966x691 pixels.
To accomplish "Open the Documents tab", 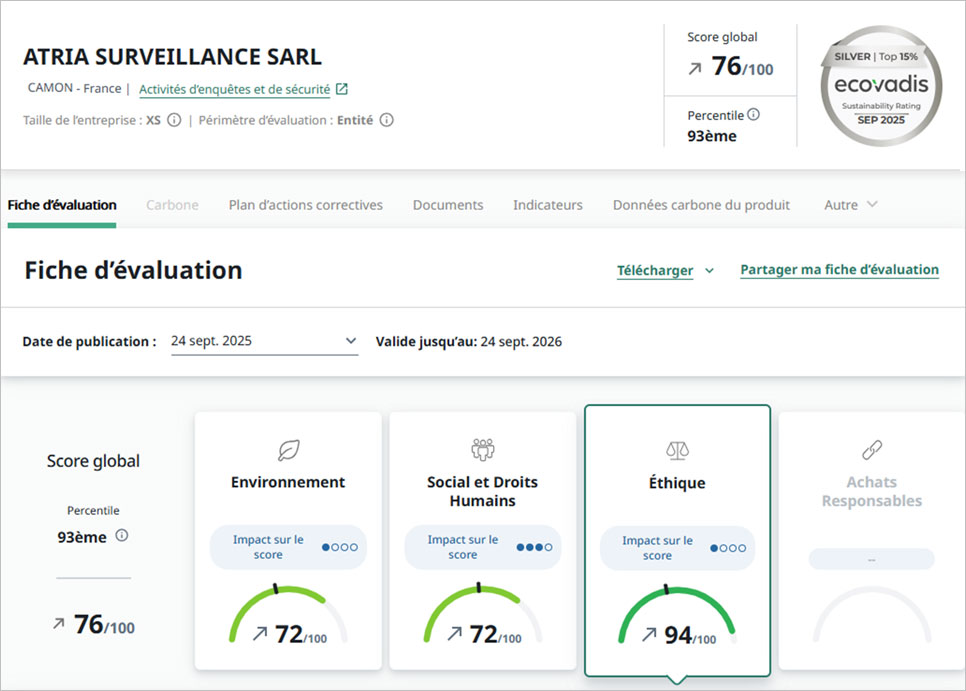I will click(x=447, y=205).
